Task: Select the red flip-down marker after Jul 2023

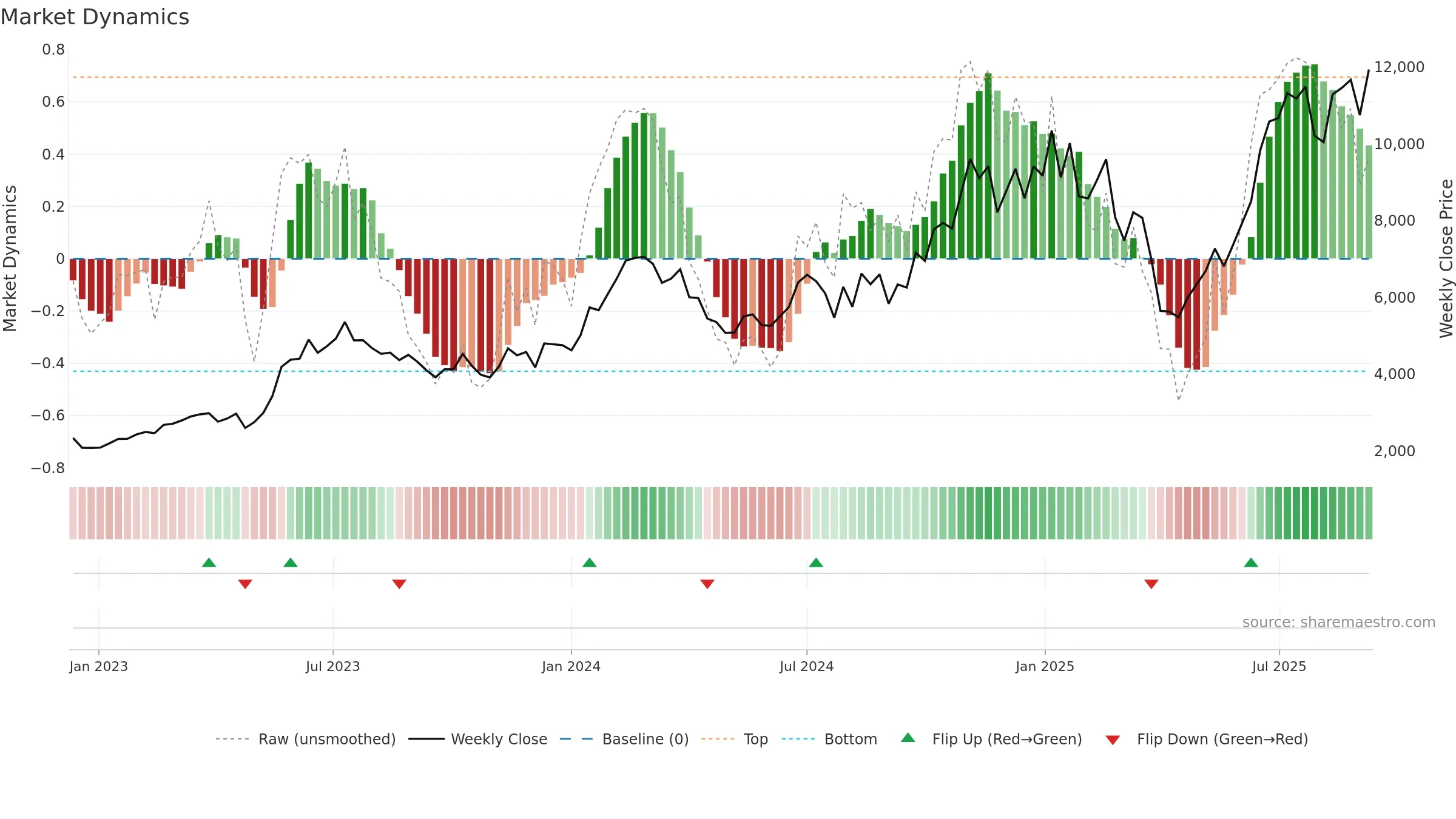Action: [x=399, y=584]
